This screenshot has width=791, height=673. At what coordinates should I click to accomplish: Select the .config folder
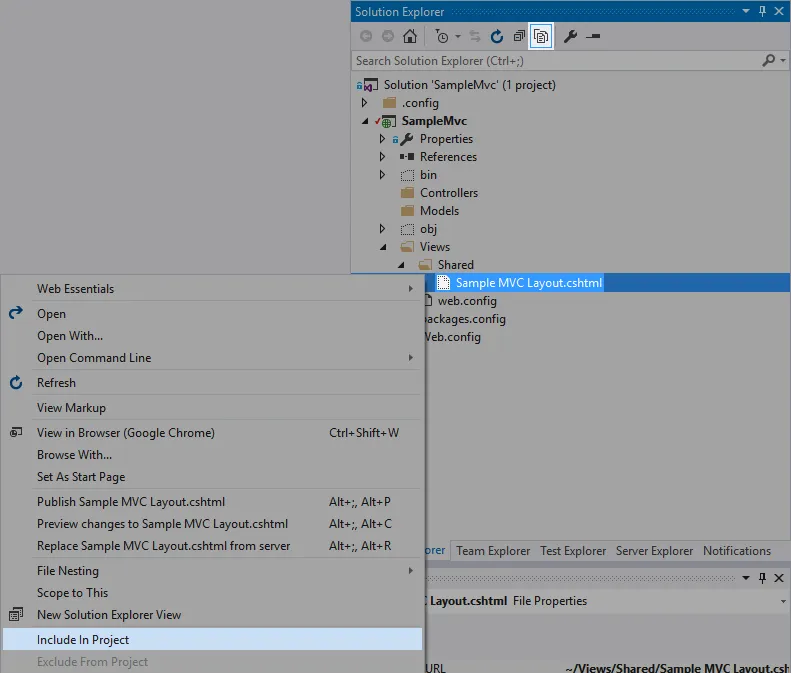coord(420,103)
